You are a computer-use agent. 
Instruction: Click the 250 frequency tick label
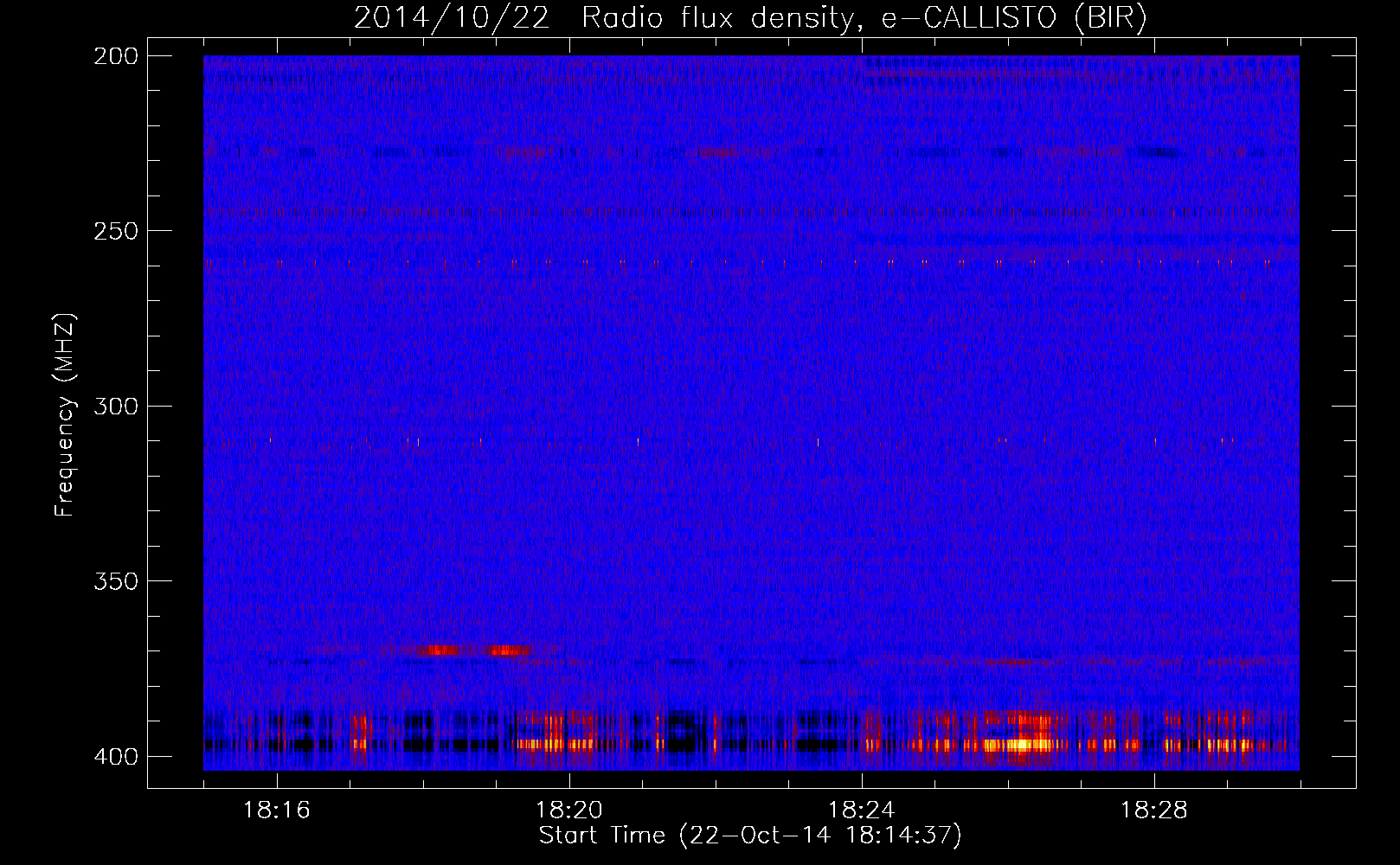point(115,231)
